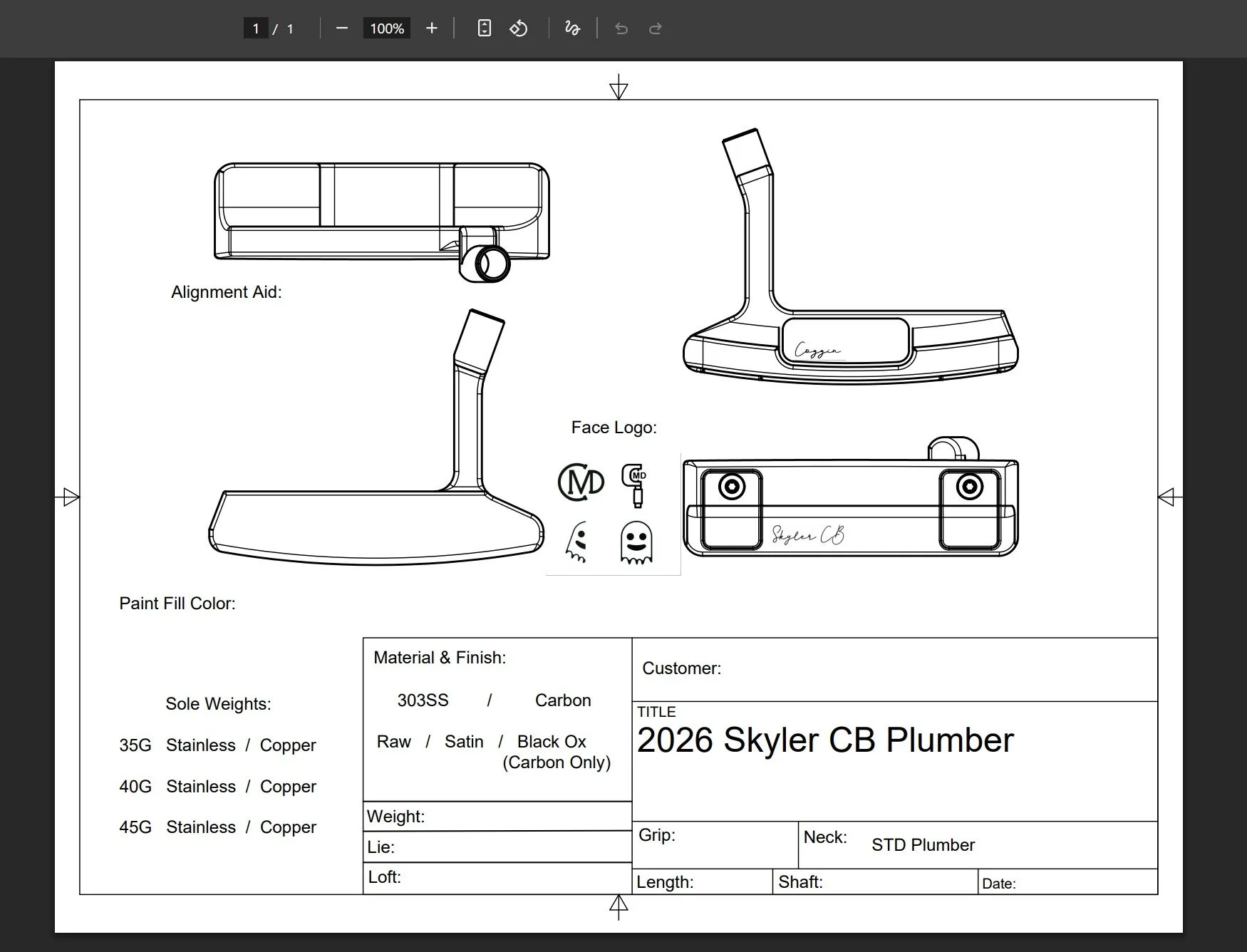Viewport: 1247px width, 952px height.
Task: Click the STD Plumber neck specification
Action: click(922, 845)
